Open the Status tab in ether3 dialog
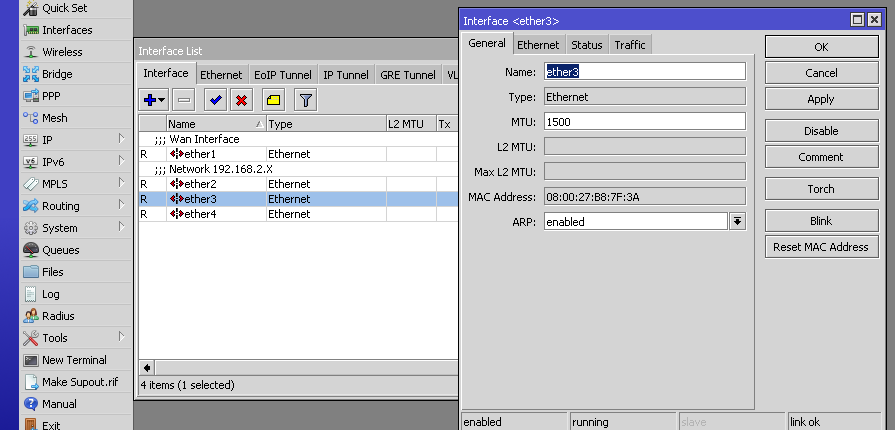 (x=587, y=45)
